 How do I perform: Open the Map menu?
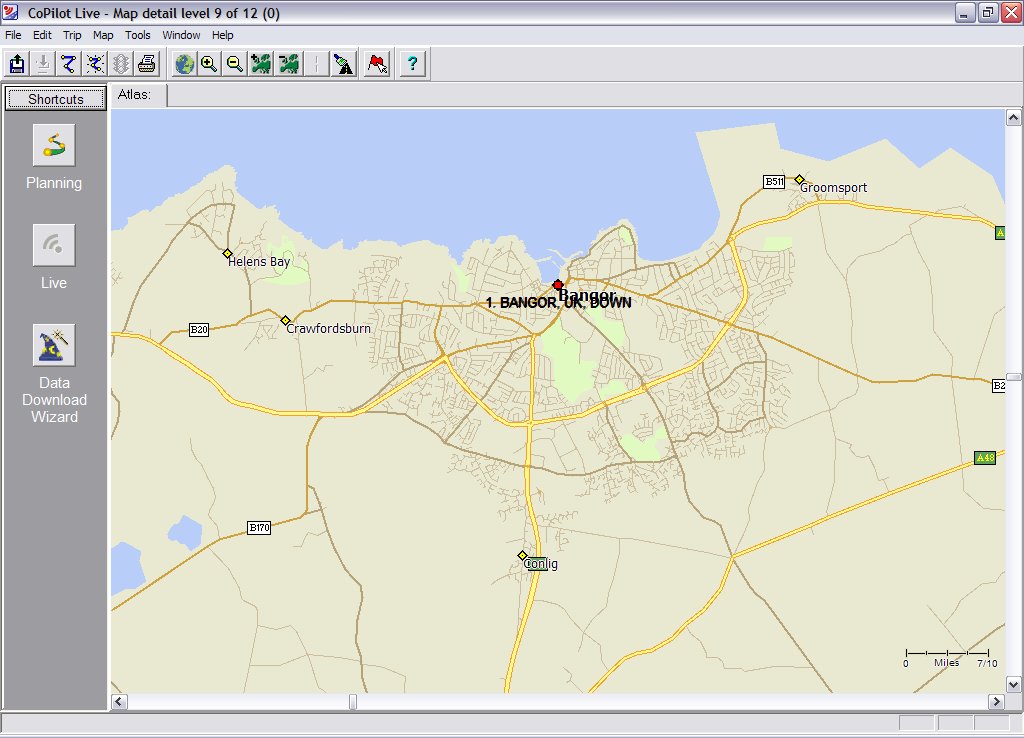pyautogui.click(x=103, y=35)
